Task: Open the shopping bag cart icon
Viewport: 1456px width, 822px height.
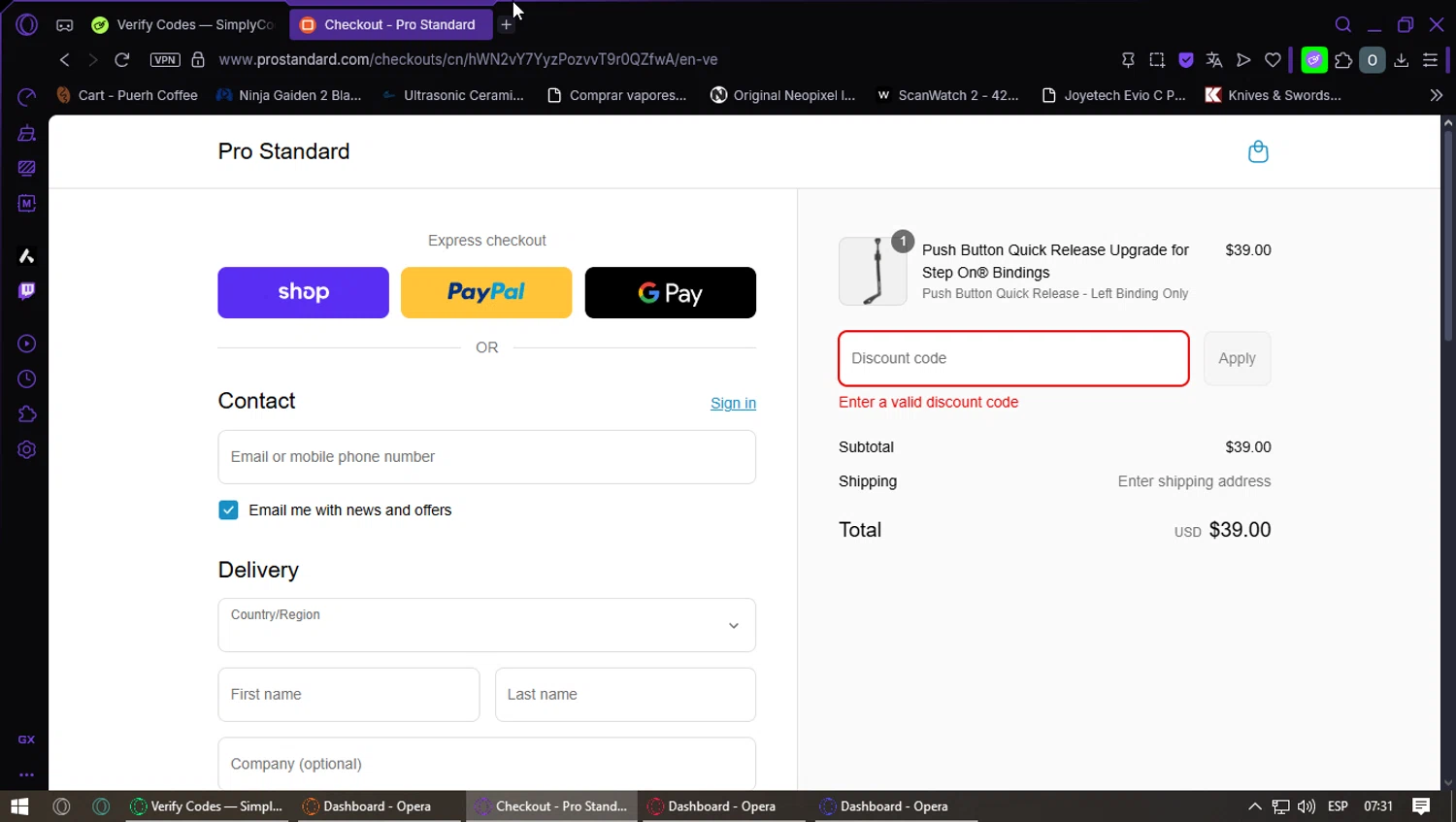Action: (x=1258, y=151)
